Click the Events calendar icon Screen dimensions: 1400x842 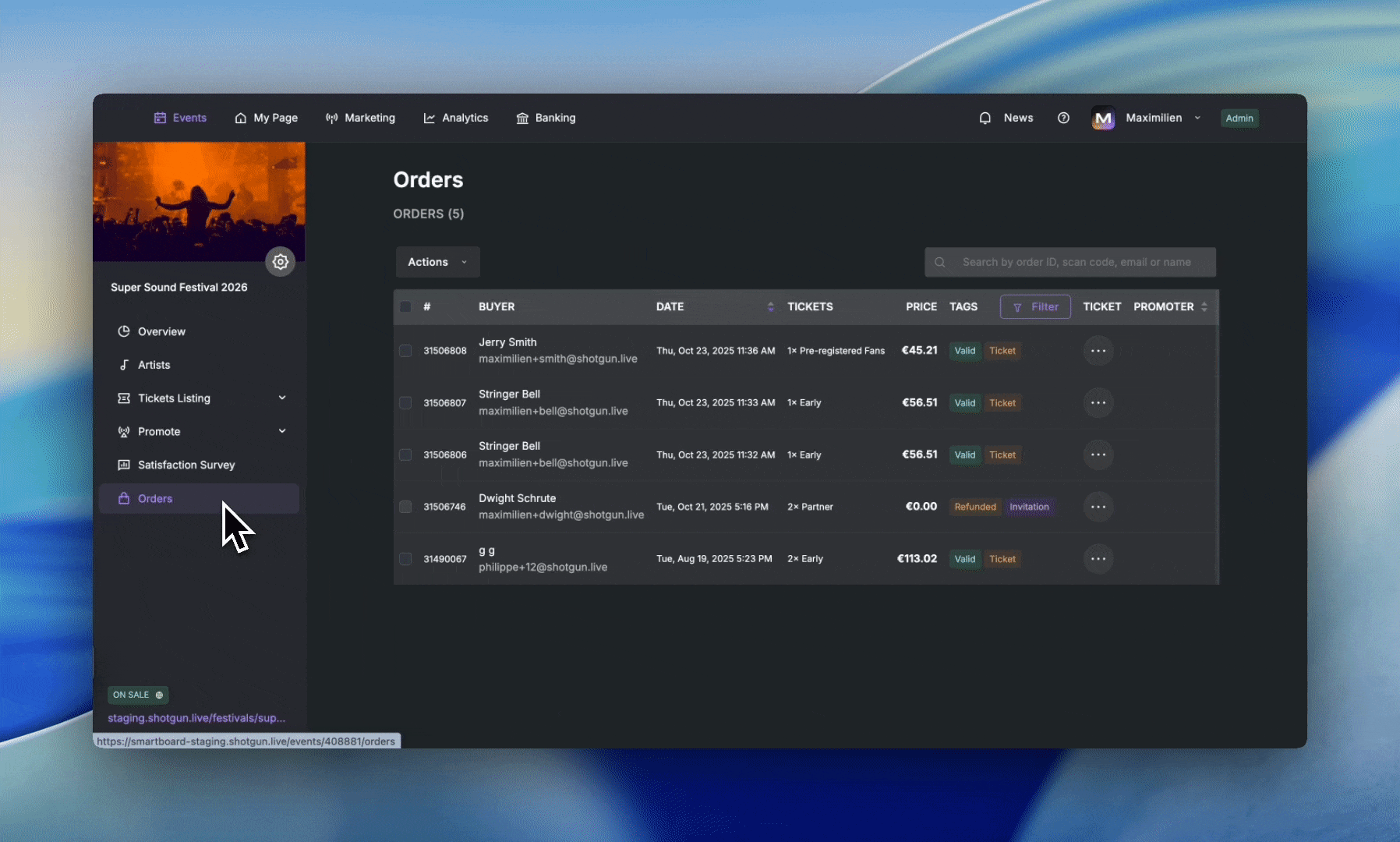[160, 118]
